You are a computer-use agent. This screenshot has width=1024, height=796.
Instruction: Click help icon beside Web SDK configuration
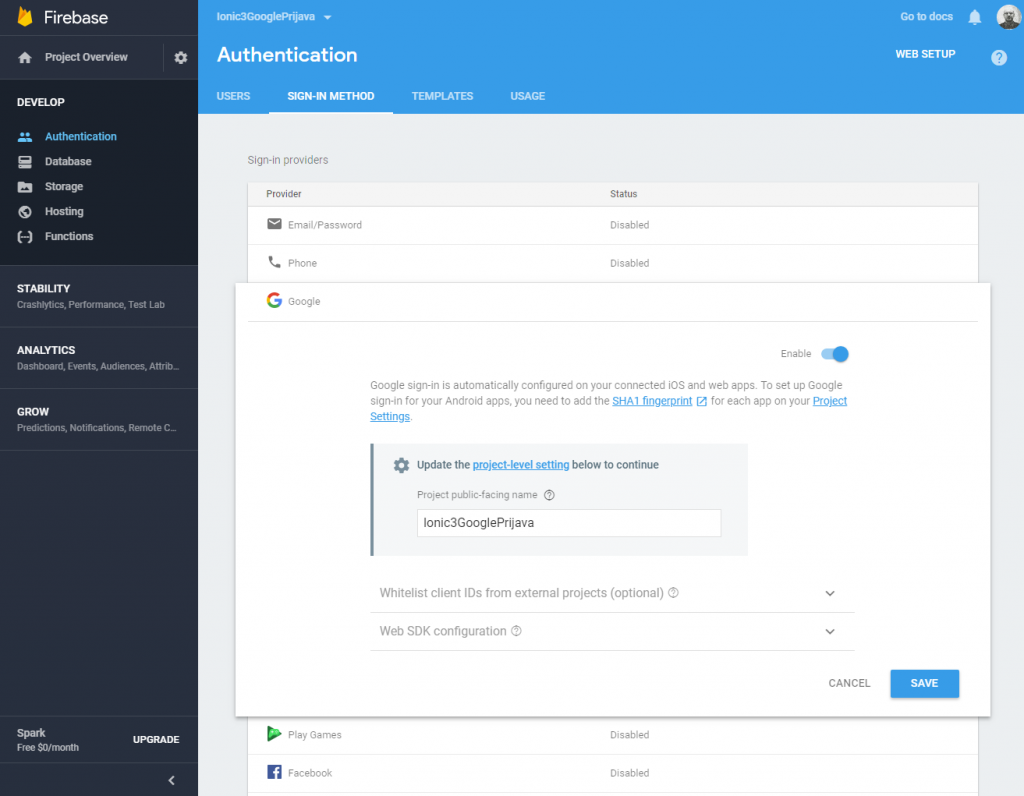pyautogui.click(x=516, y=631)
